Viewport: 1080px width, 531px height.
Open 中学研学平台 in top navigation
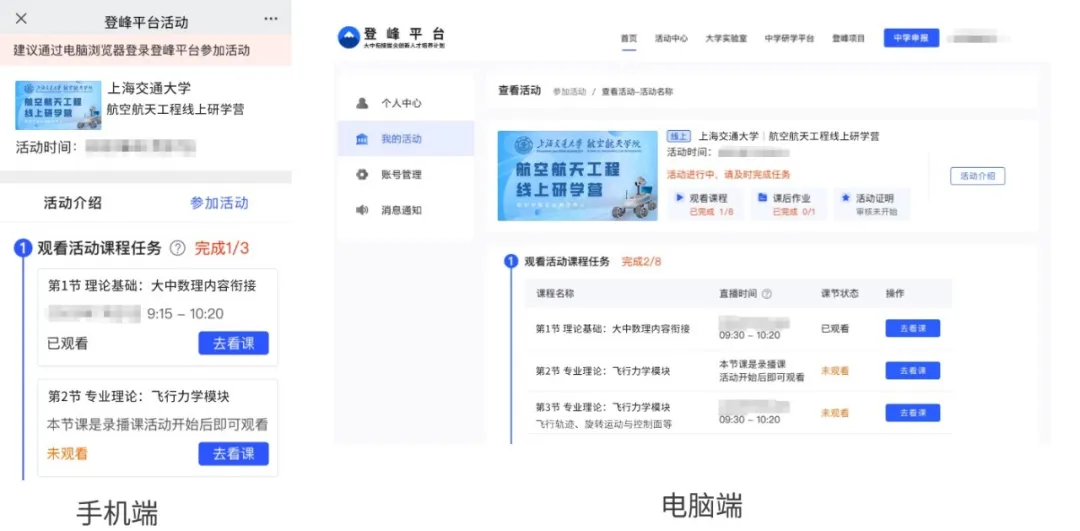788,38
